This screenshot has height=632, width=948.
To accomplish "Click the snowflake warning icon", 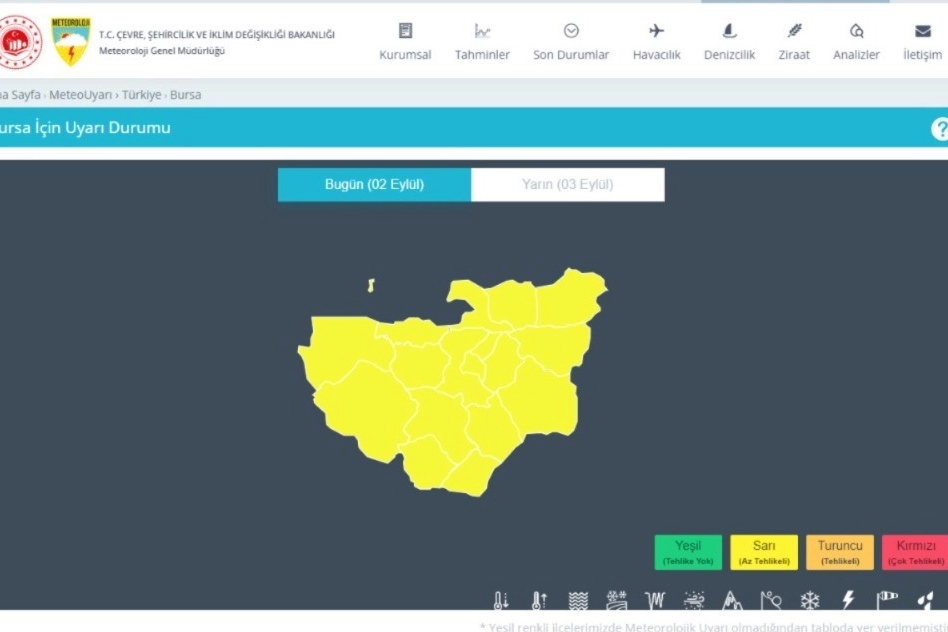I will point(809,601).
